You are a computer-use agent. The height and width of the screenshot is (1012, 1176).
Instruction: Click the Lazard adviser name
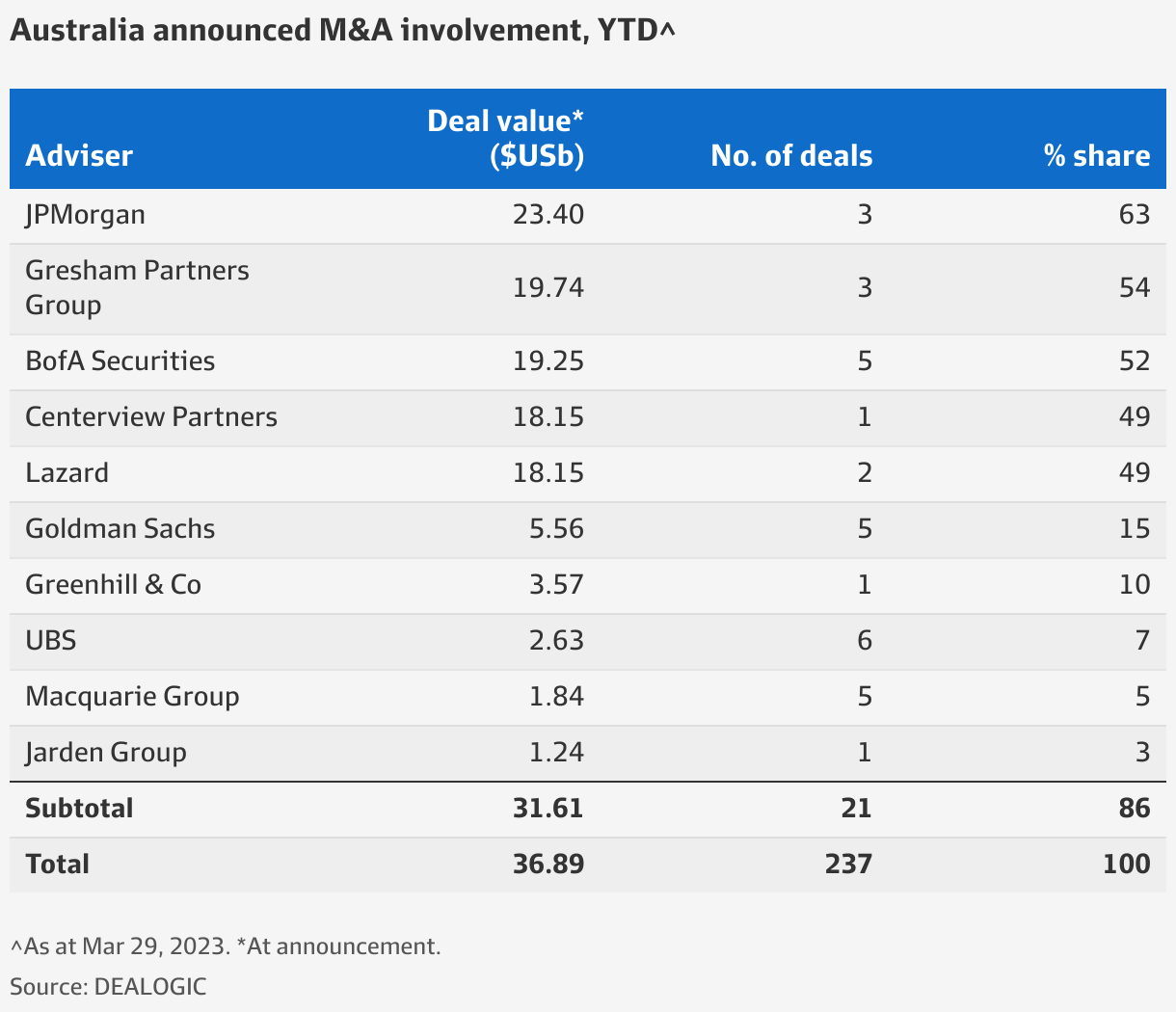tap(67, 472)
